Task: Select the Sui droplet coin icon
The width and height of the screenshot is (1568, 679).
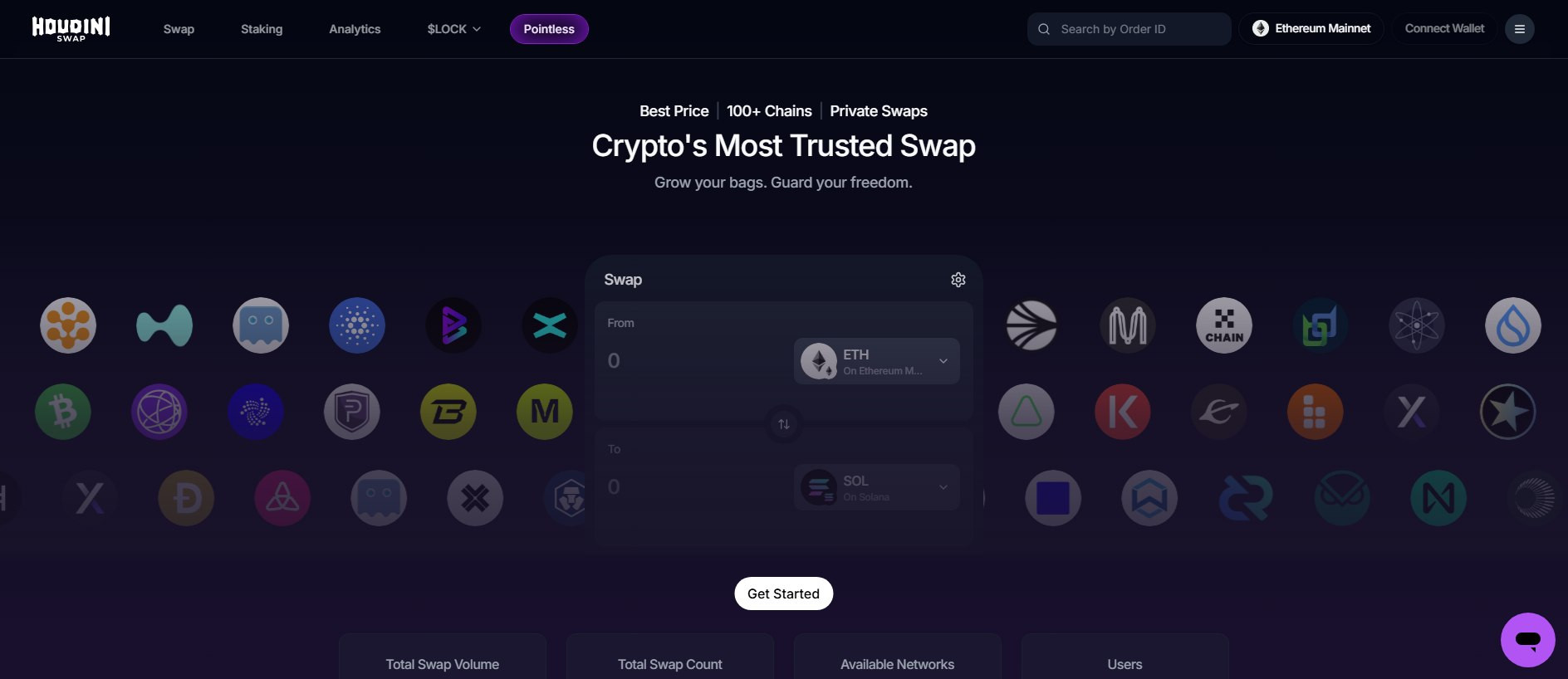Action: pyautogui.click(x=1513, y=325)
